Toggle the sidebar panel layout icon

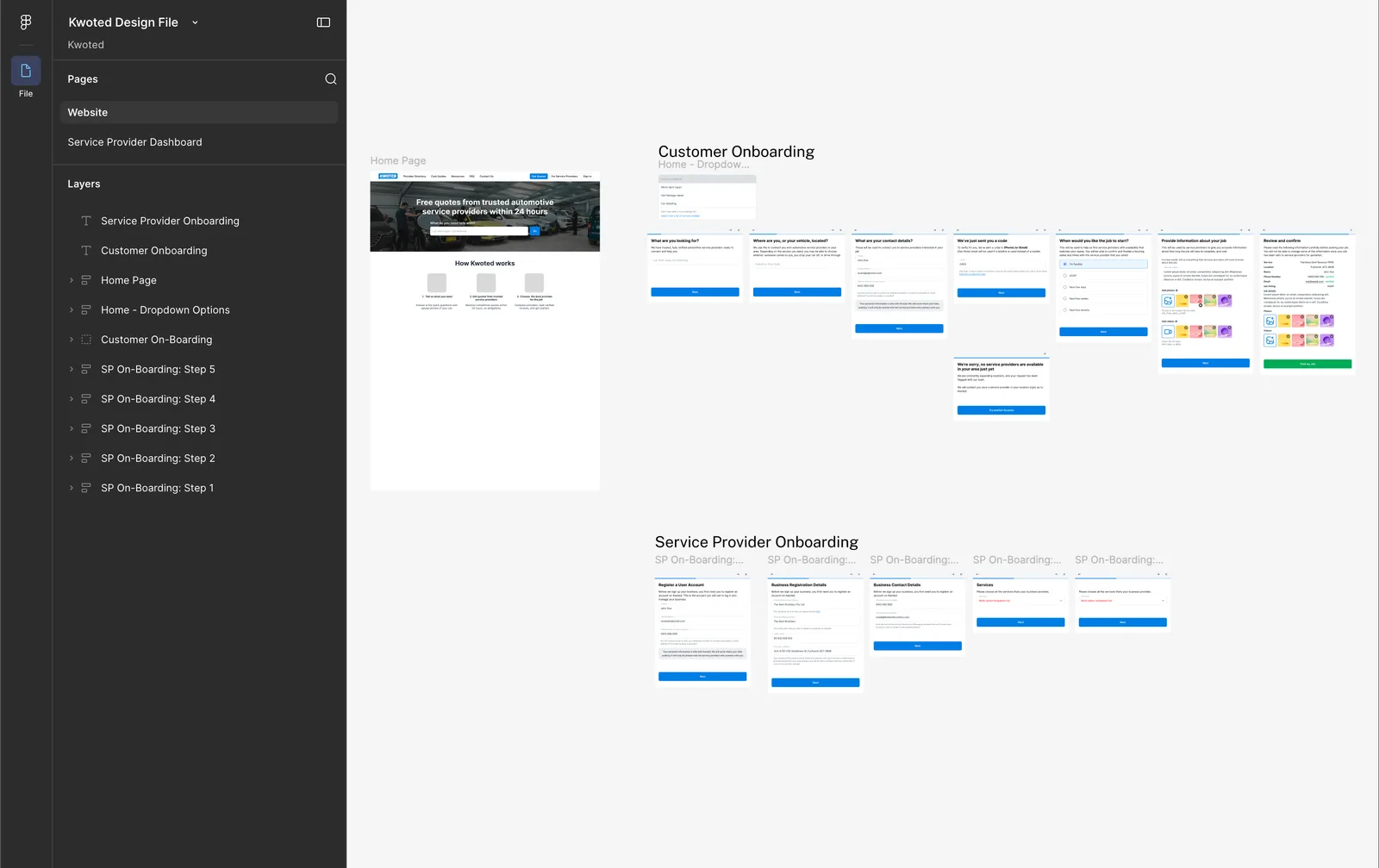pyautogui.click(x=323, y=22)
